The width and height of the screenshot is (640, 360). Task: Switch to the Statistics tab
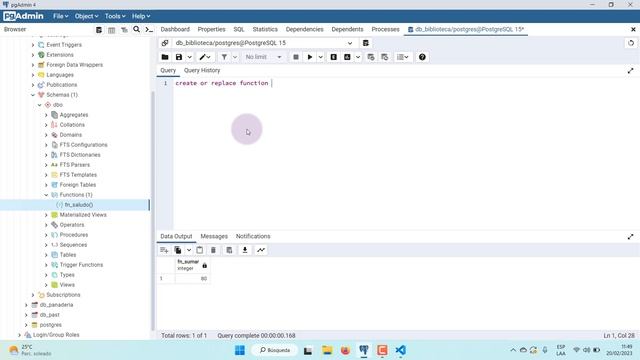[265, 29]
